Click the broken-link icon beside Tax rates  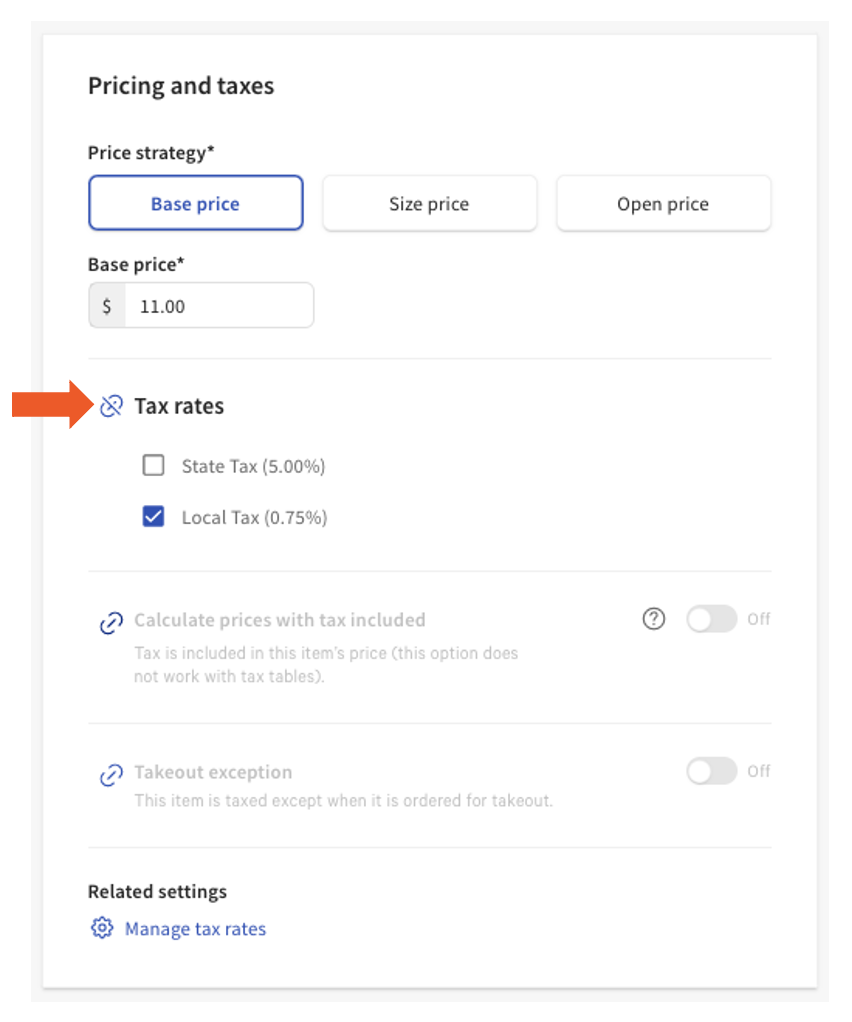pyautogui.click(x=110, y=406)
